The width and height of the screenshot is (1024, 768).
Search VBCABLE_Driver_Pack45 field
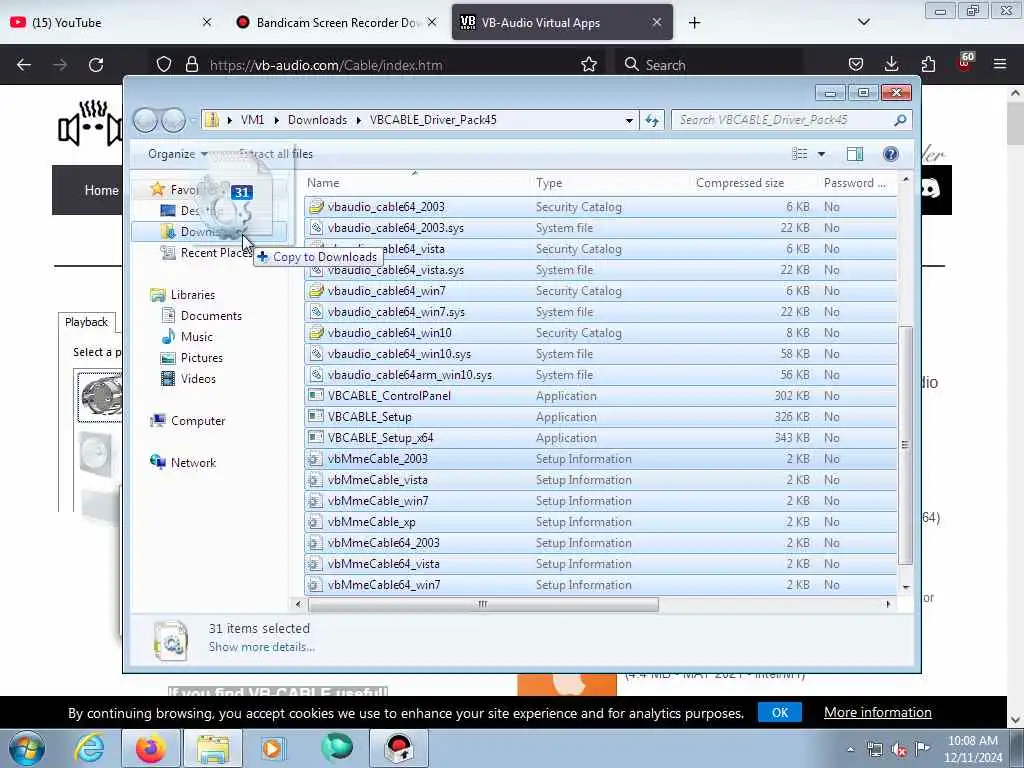790,120
